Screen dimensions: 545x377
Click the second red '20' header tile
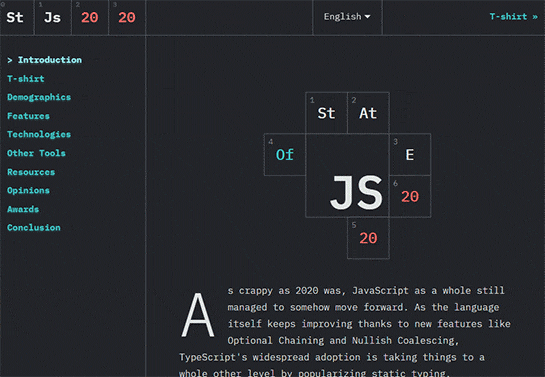tap(127, 17)
